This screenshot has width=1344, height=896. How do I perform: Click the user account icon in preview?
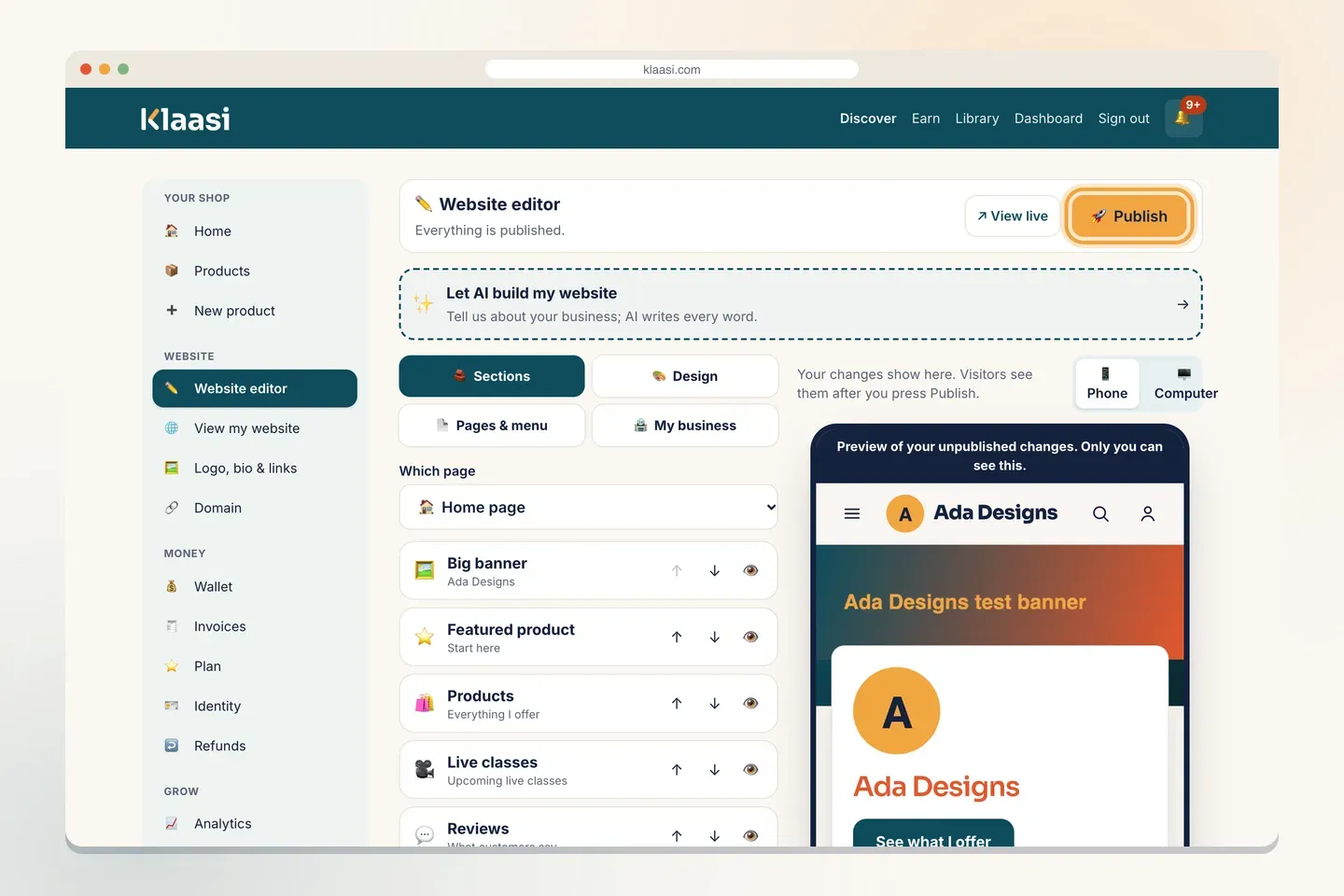[x=1148, y=513]
